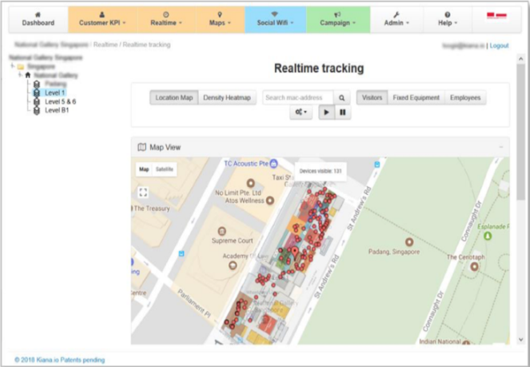Click the Admin wrench icon

396,15
